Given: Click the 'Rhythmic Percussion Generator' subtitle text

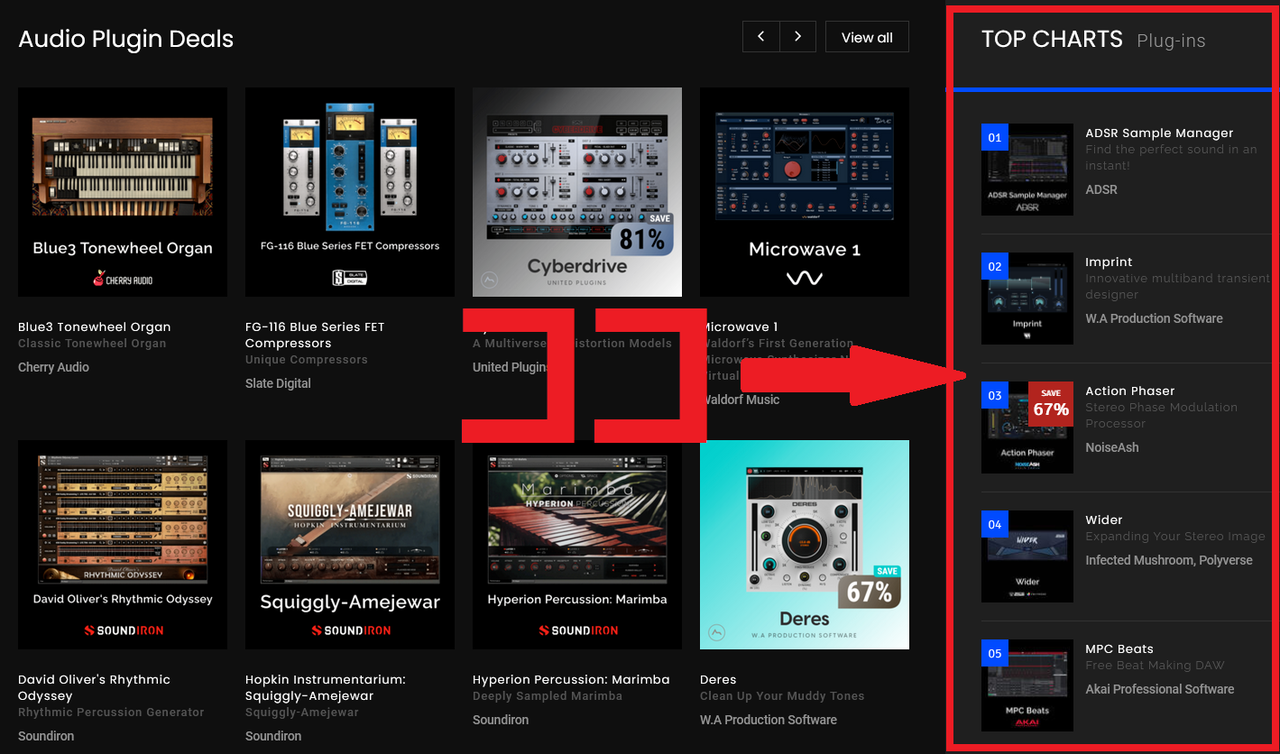Looking at the screenshot, I should click(111, 712).
